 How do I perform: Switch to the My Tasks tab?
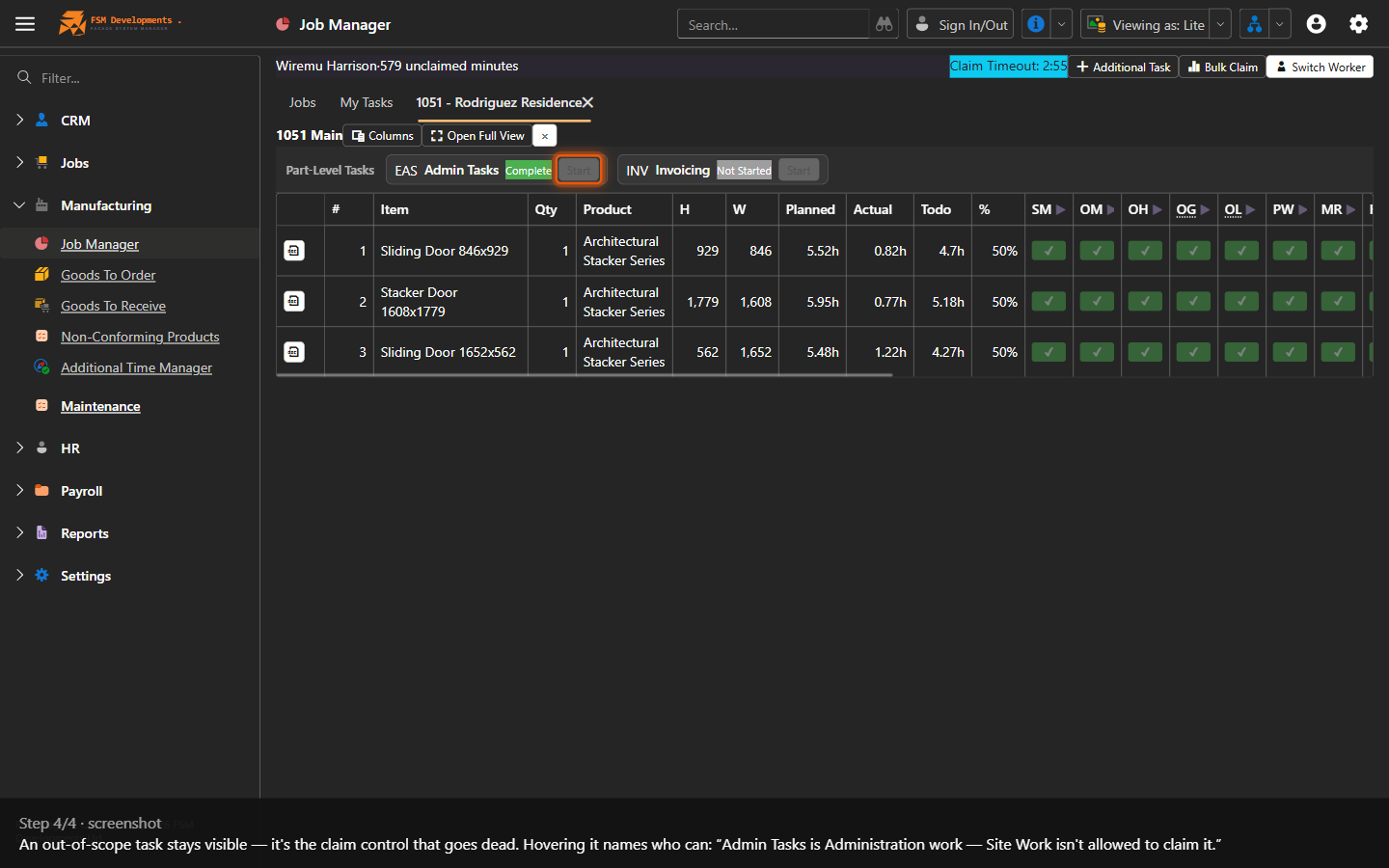[367, 102]
